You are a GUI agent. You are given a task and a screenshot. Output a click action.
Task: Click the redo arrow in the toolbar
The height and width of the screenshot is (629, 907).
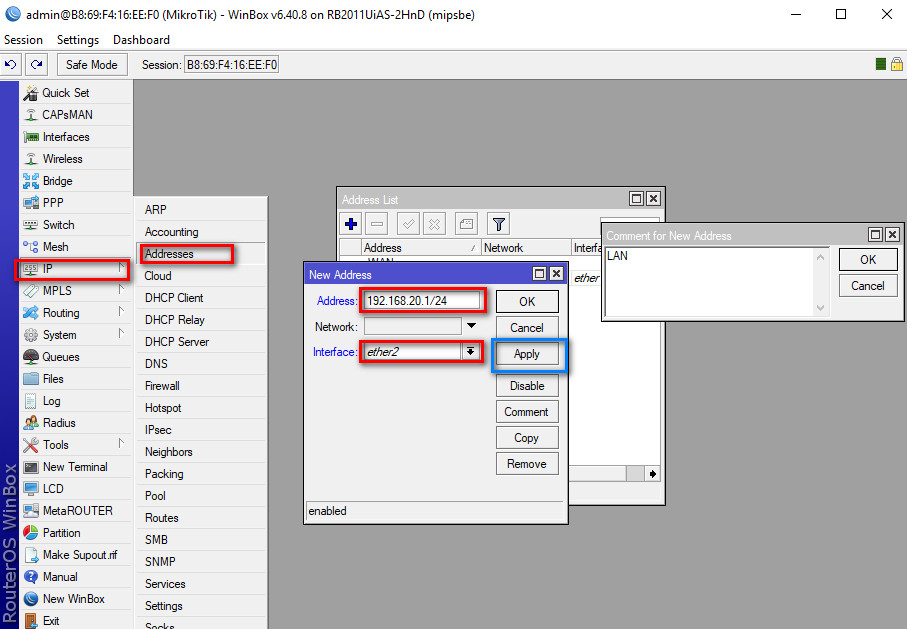37,64
